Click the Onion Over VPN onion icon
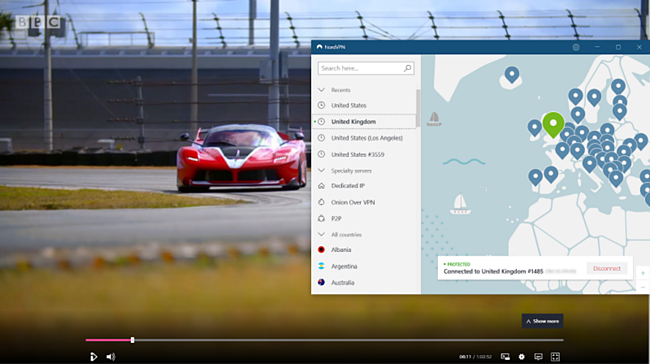Screen dimensions: 650x364 (321, 202)
